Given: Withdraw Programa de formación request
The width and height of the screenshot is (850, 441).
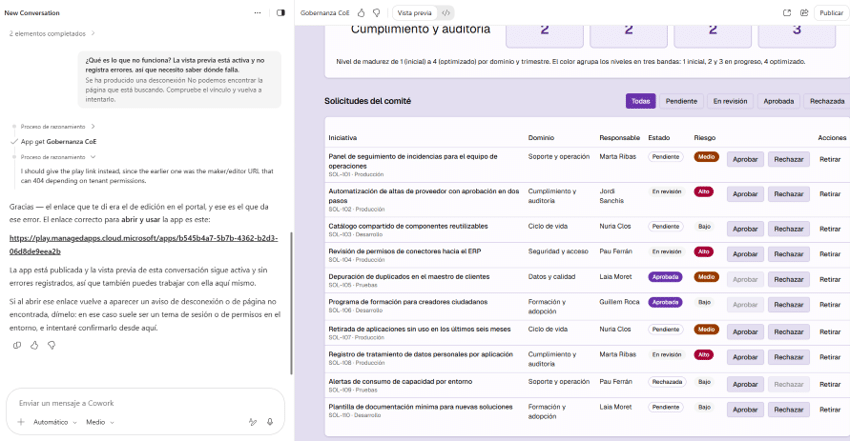Looking at the screenshot, I should coord(830,305).
